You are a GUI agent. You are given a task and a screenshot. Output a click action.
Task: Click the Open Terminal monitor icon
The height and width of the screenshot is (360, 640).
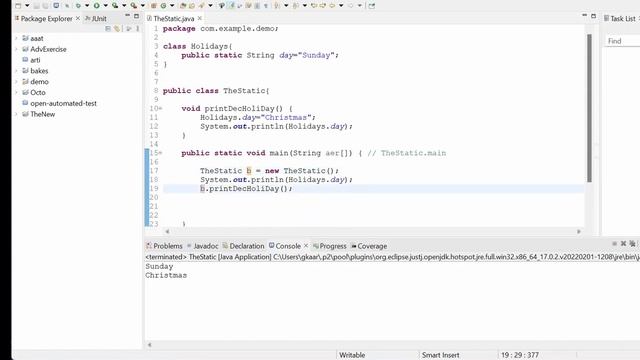pos(56,6)
